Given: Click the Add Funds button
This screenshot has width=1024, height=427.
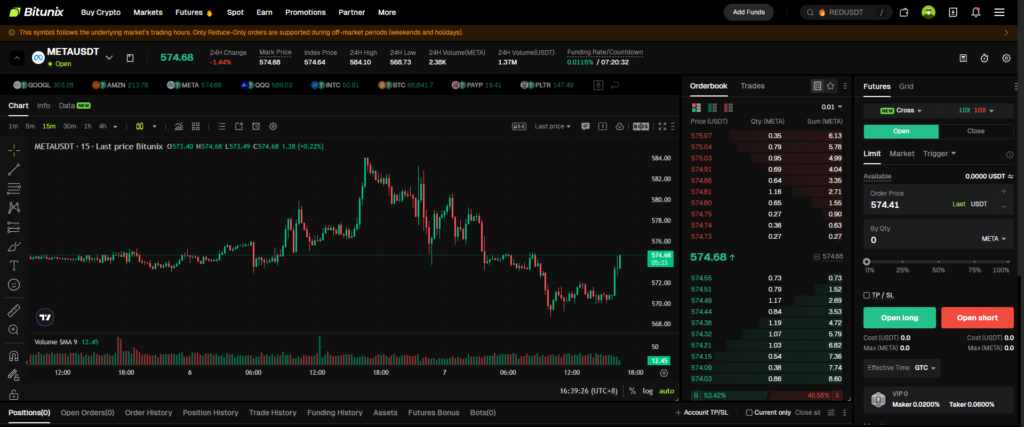Looking at the screenshot, I should [748, 12].
